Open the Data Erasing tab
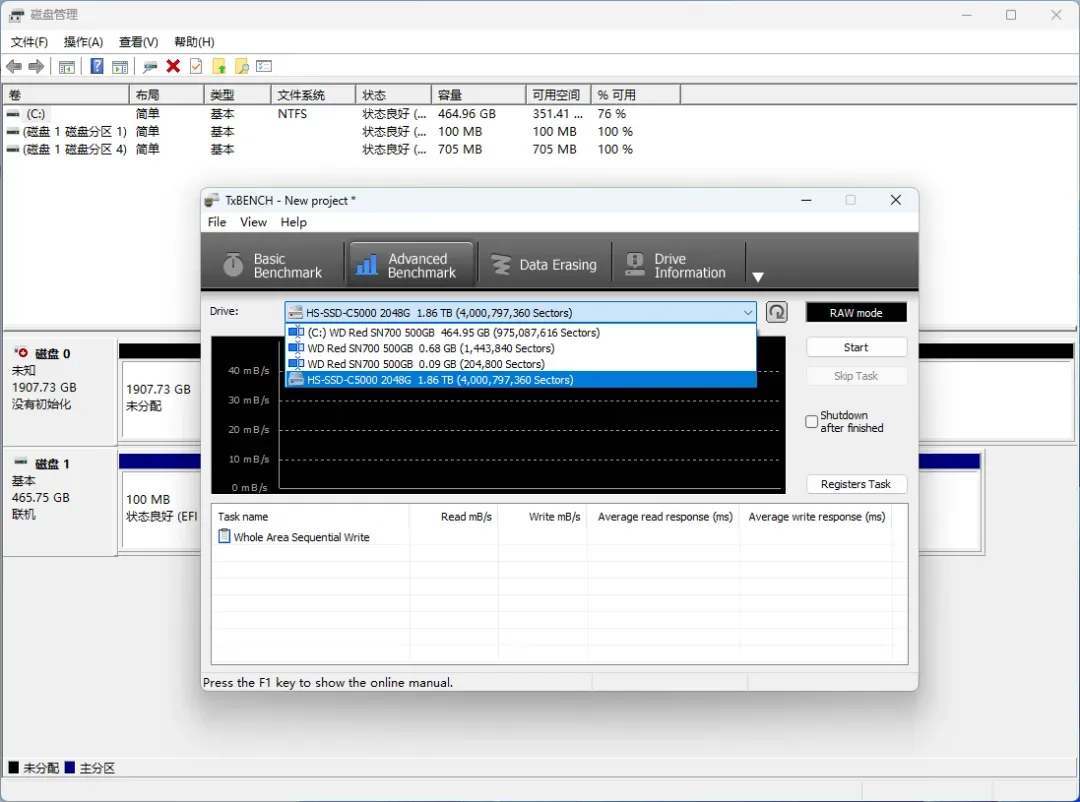This screenshot has width=1080, height=802. (544, 265)
